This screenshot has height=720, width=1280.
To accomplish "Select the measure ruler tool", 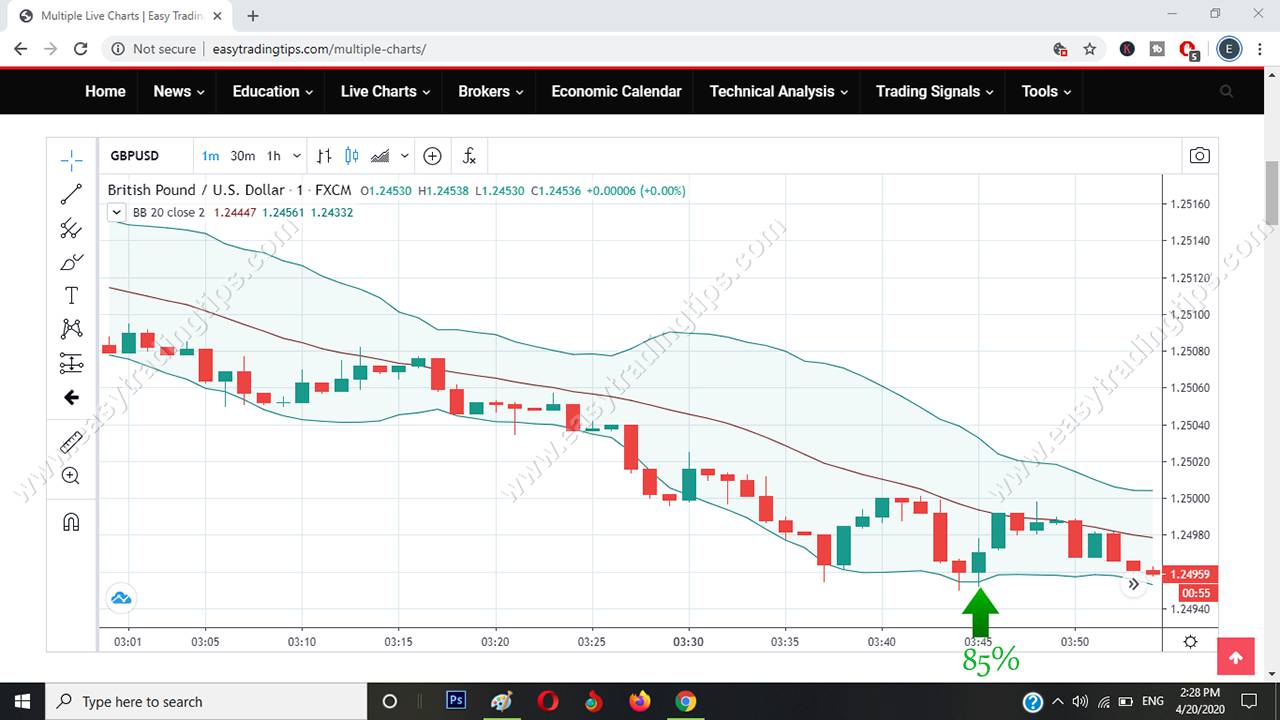I will click(70, 441).
